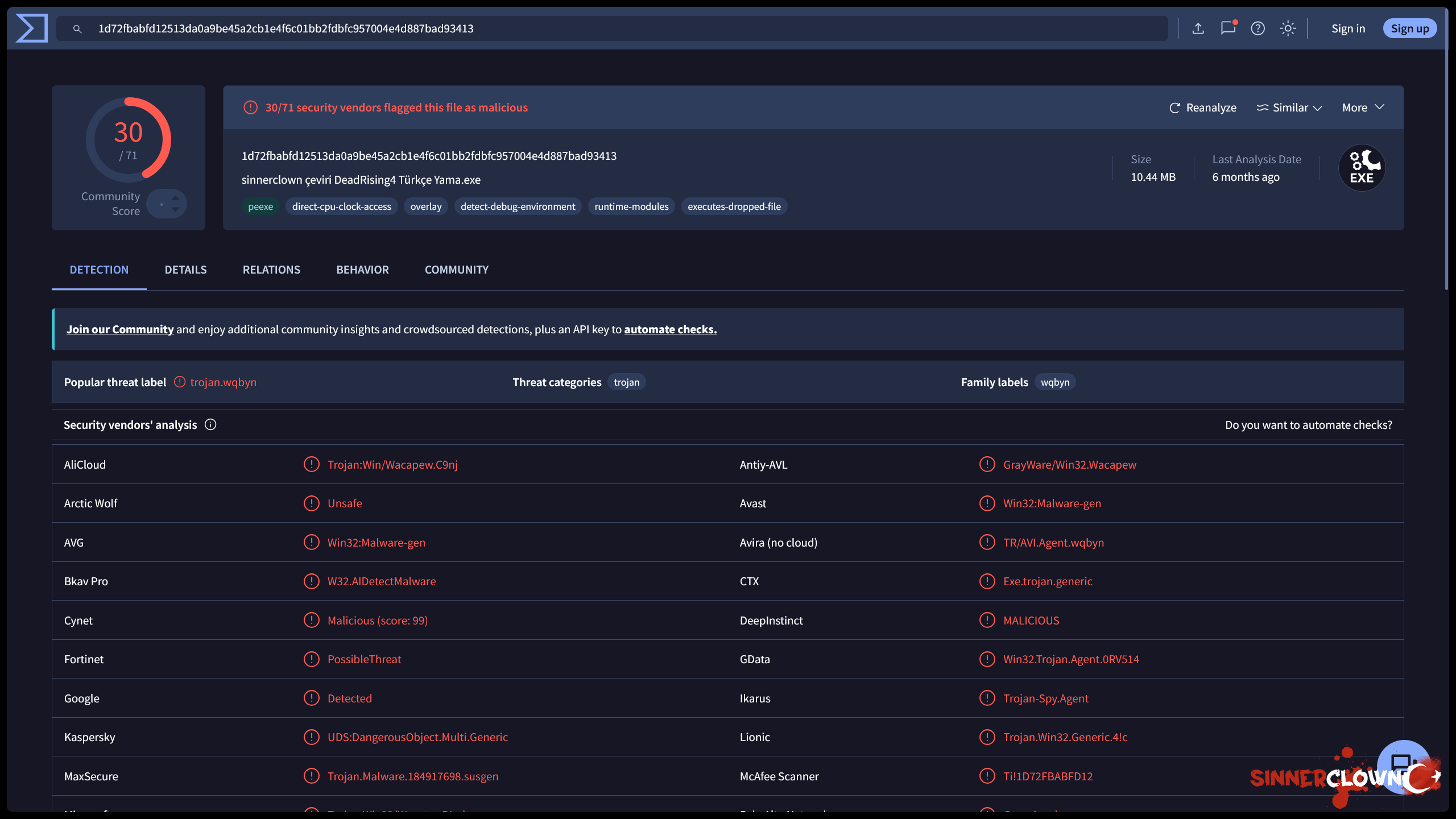
Task: Click the alert icon beside the 30/71 banner
Action: tap(251, 107)
